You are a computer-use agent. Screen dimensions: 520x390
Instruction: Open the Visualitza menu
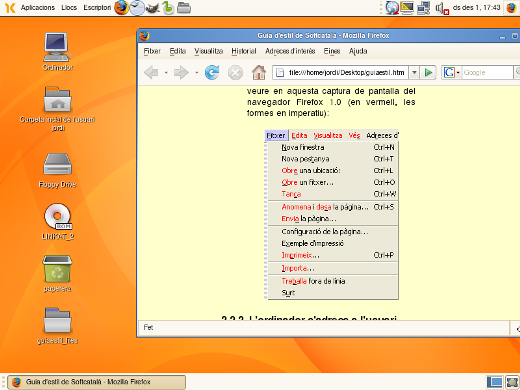pyautogui.click(x=209, y=51)
